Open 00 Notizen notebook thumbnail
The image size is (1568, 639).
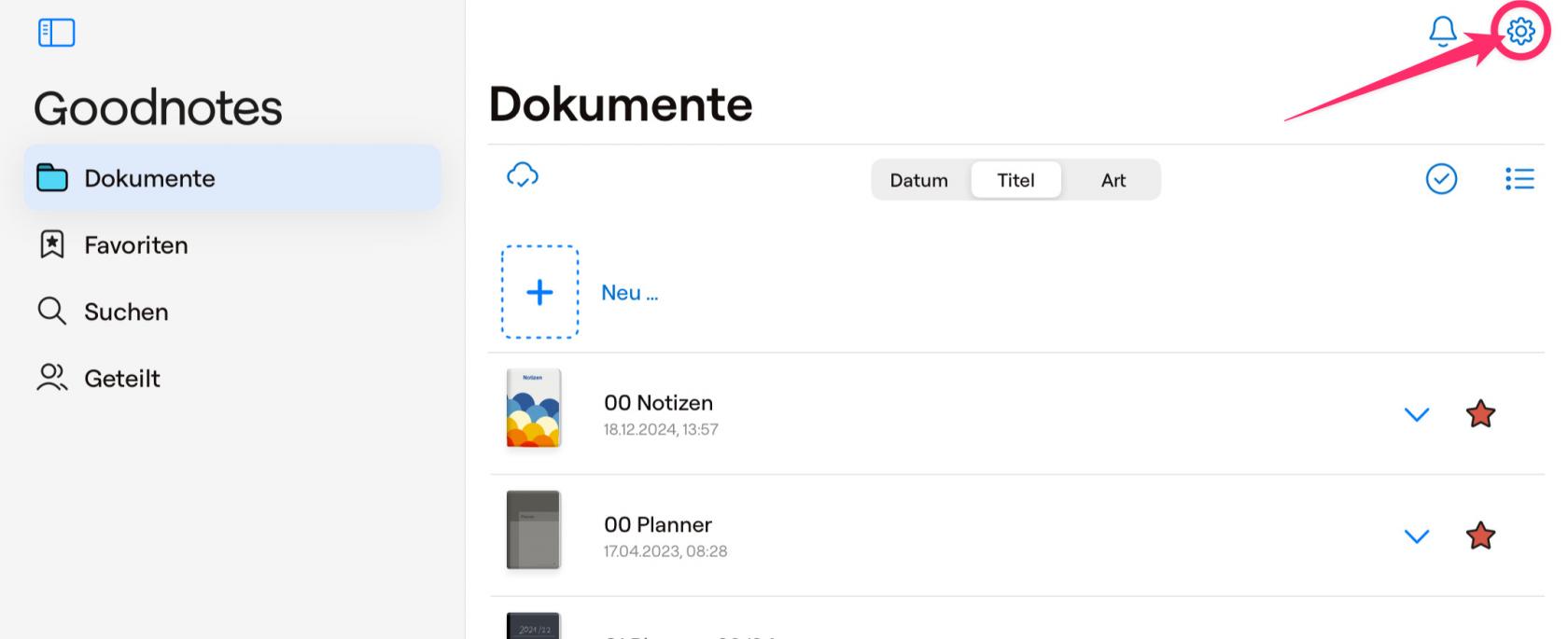click(533, 409)
